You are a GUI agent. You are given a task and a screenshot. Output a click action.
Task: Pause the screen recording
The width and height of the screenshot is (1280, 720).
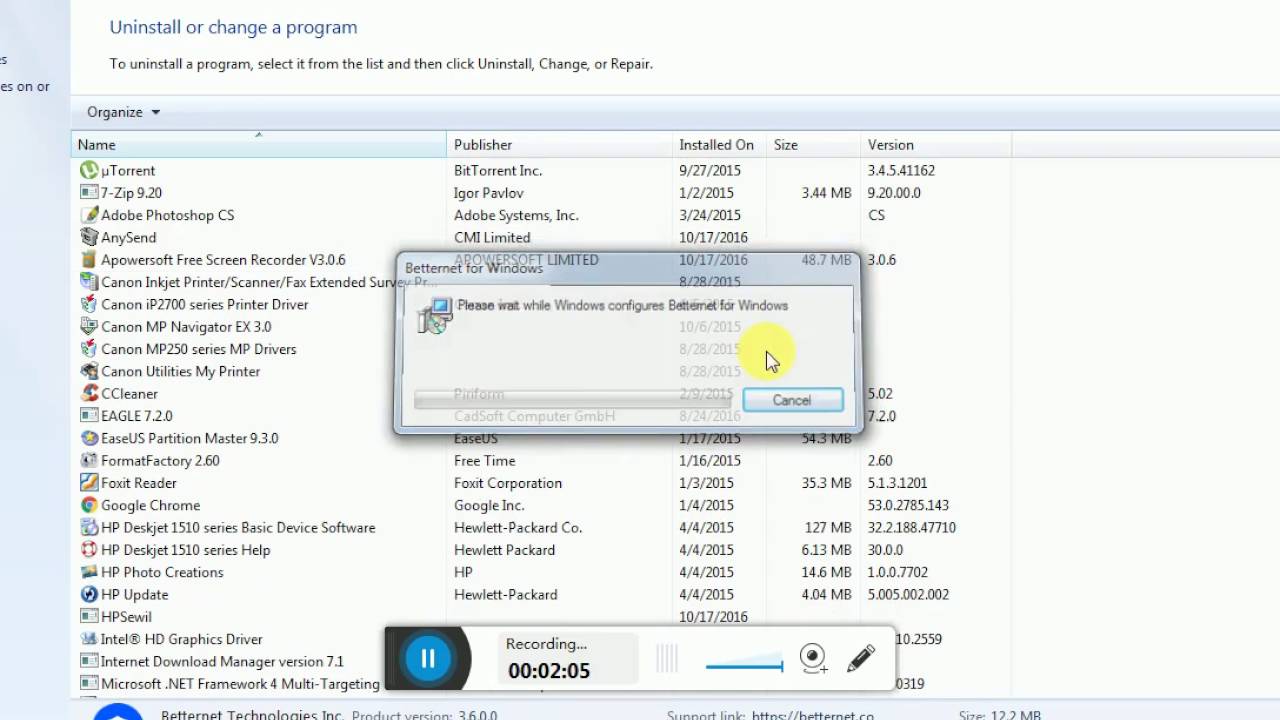click(x=428, y=658)
